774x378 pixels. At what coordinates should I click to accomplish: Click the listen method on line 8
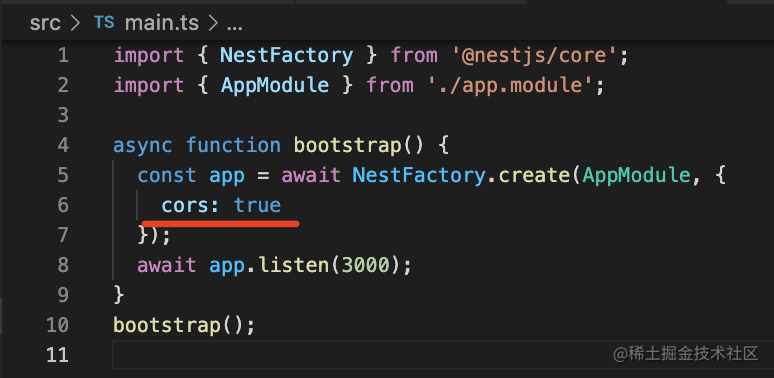(x=293, y=265)
